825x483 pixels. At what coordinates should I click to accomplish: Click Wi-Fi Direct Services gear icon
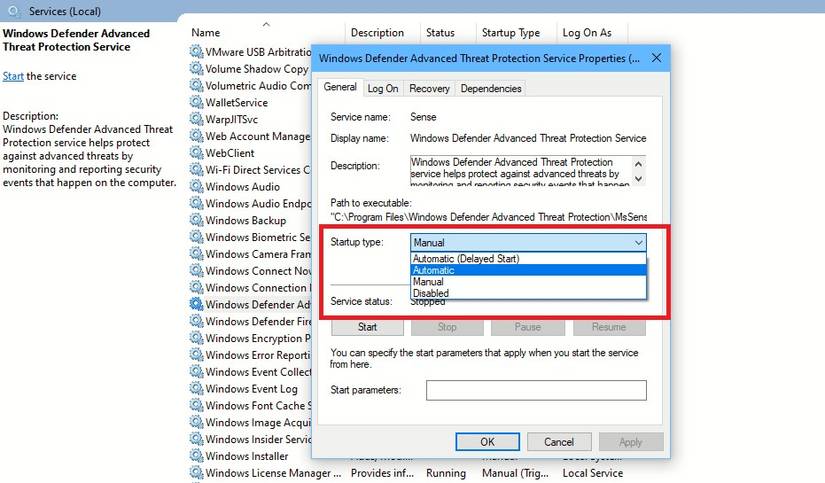coord(196,169)
